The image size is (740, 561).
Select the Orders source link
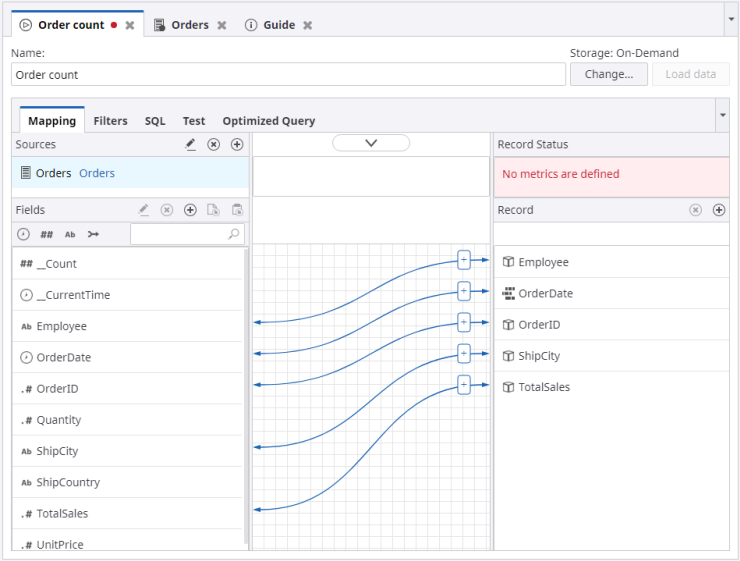(97, 173)
